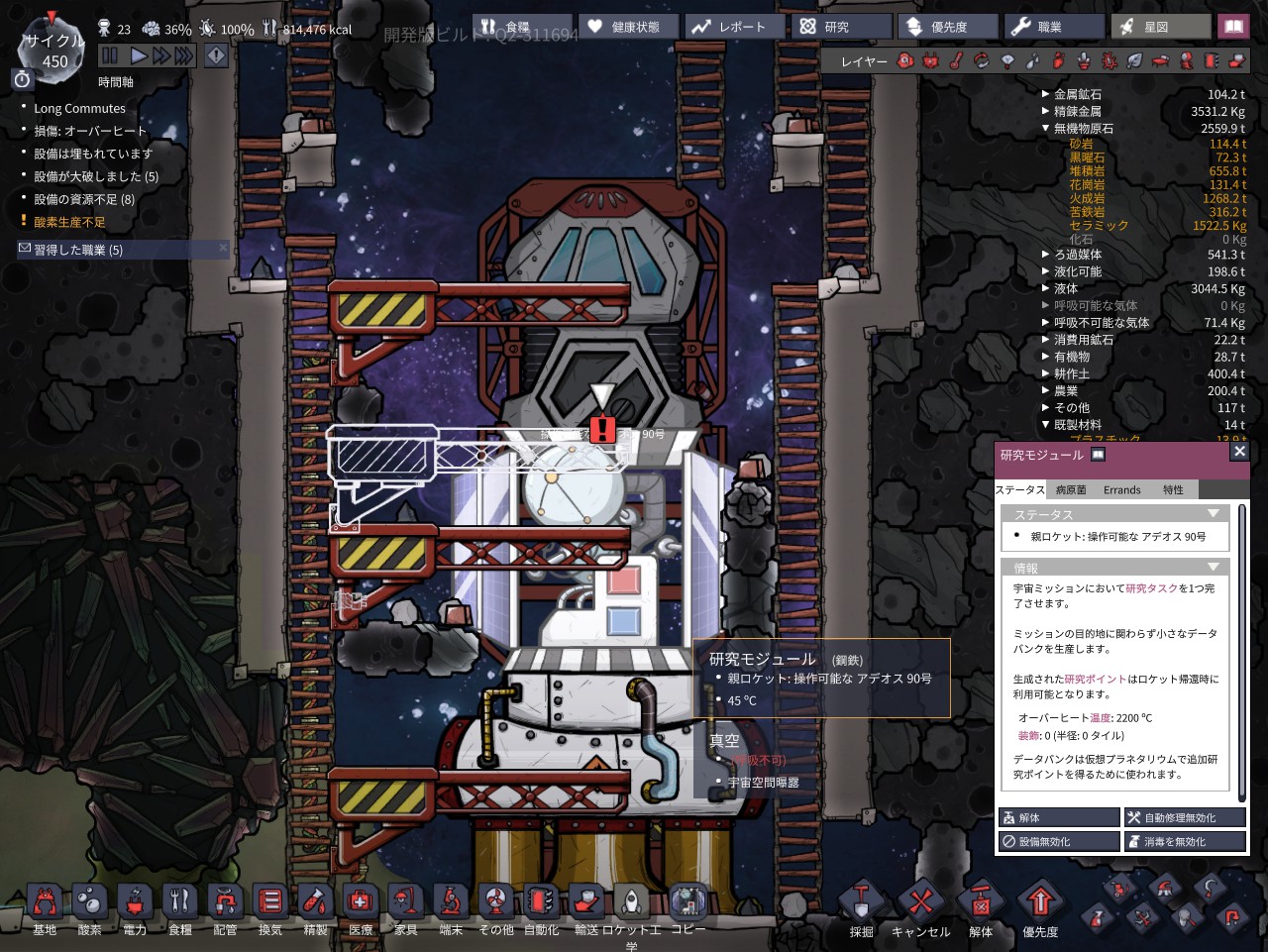The width and height of the screenshot is (1268, 952).
Task: Toggle the Oxygen overlay in the レイヤー bar
Action: 905,61
